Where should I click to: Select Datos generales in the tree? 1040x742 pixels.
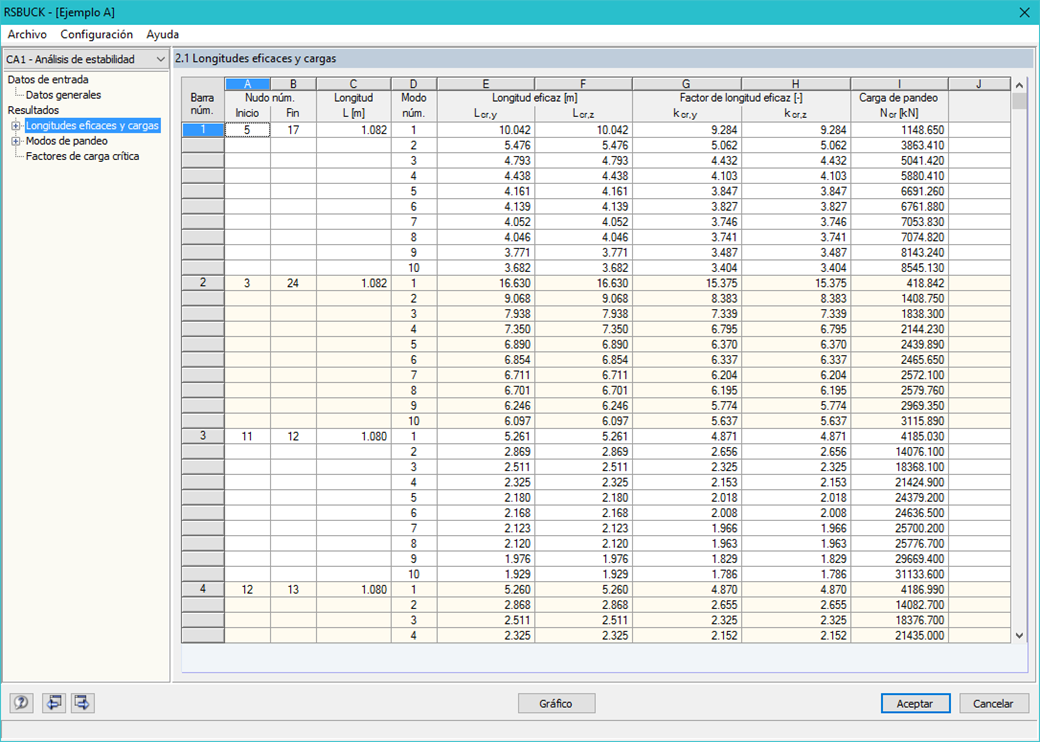(x=63, y=95)
